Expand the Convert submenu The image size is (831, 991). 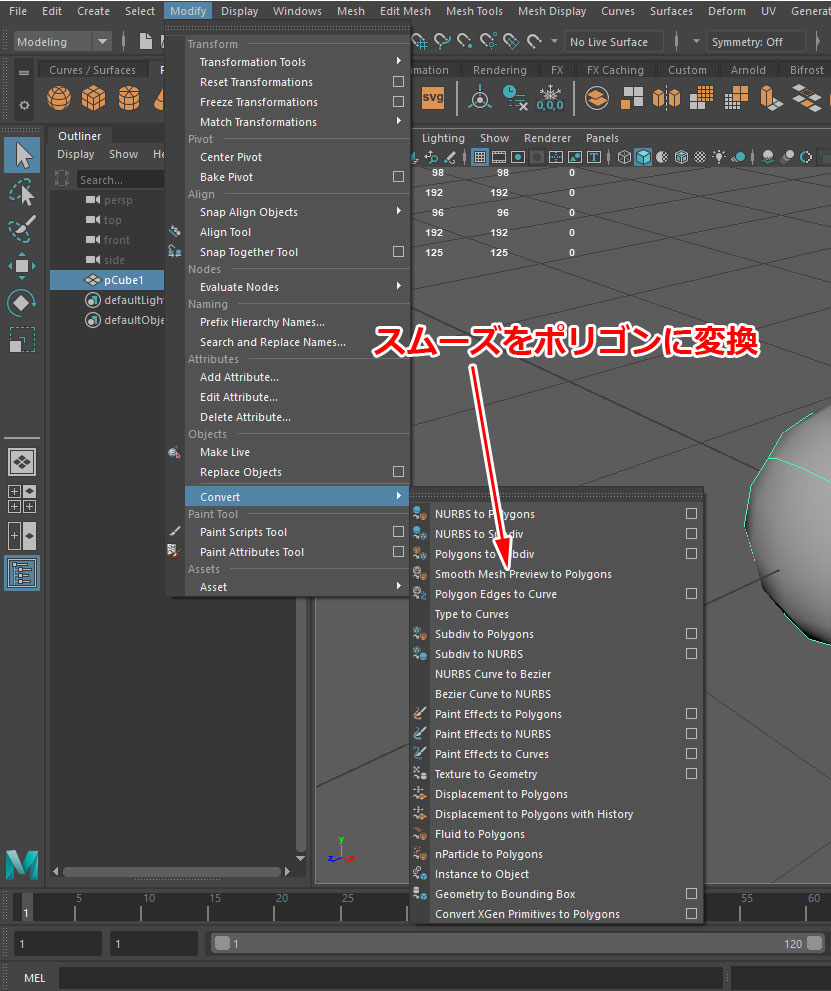(x=297, y=496)
